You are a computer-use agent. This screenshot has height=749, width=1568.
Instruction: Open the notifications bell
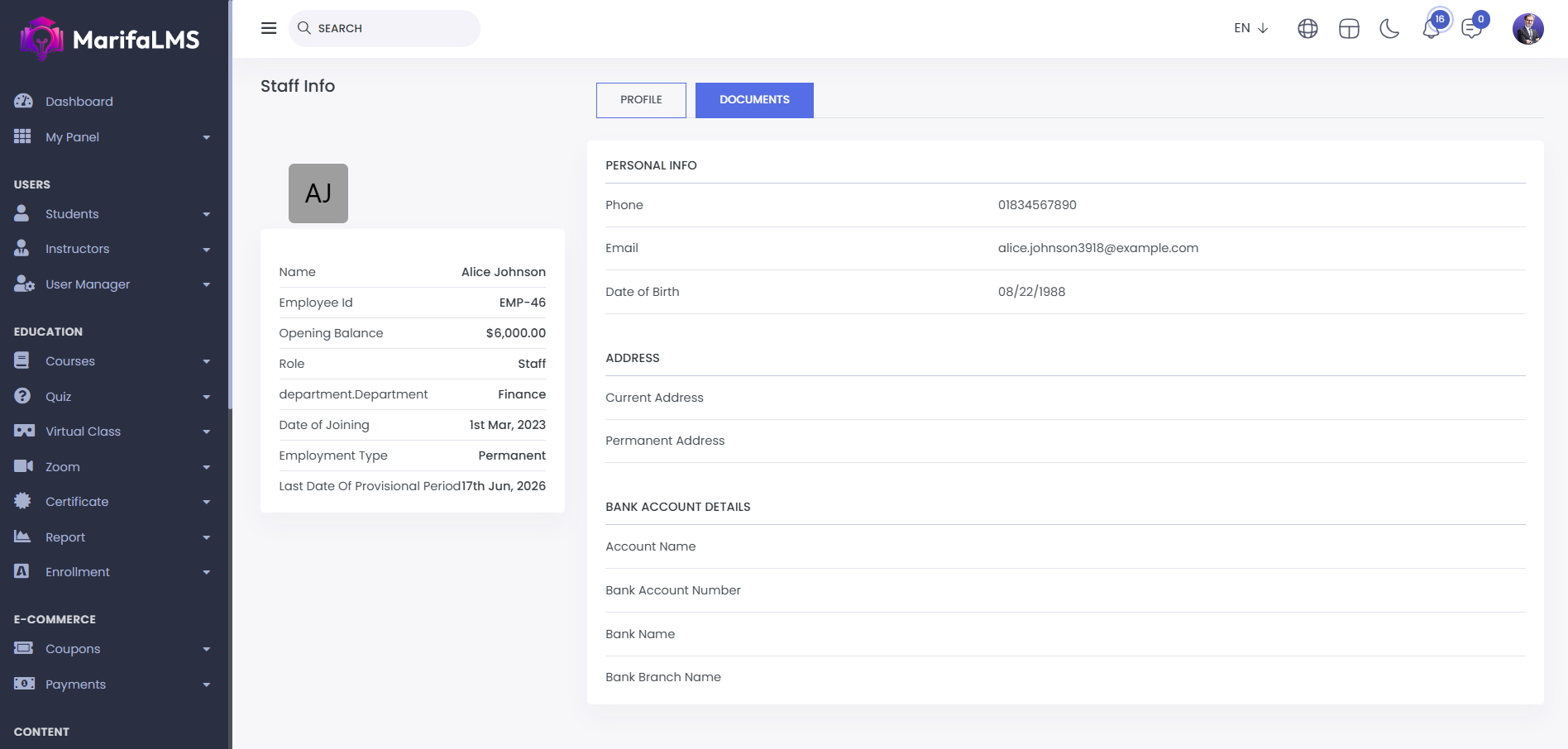[x=1431, y=29]
